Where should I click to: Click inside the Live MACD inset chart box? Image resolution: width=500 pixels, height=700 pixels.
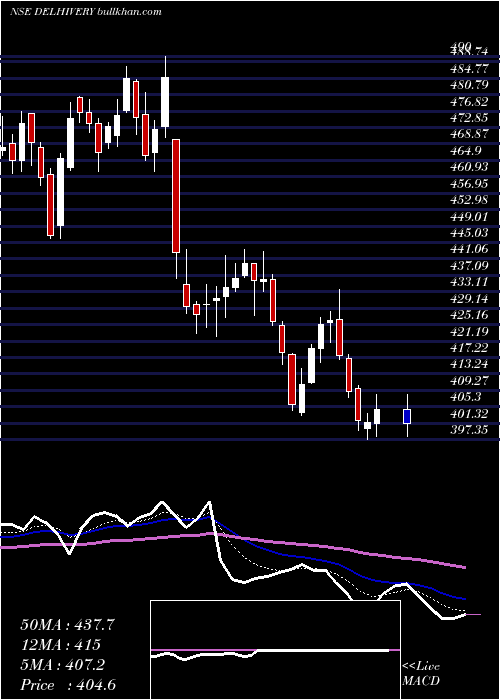275,650
